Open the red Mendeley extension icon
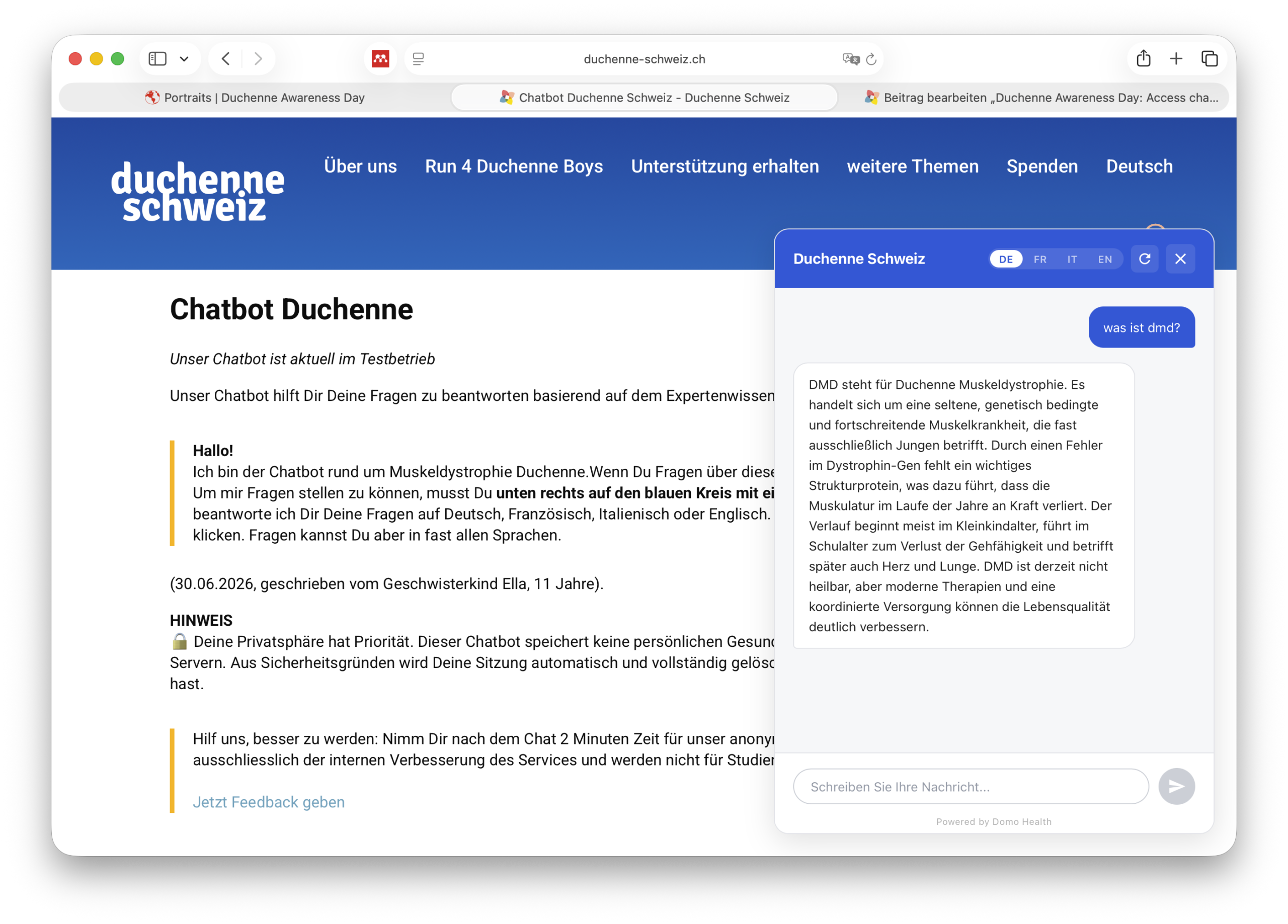The width and height of the screenshot is (1288, 924). pyautogui.click(x=380, y=58)
